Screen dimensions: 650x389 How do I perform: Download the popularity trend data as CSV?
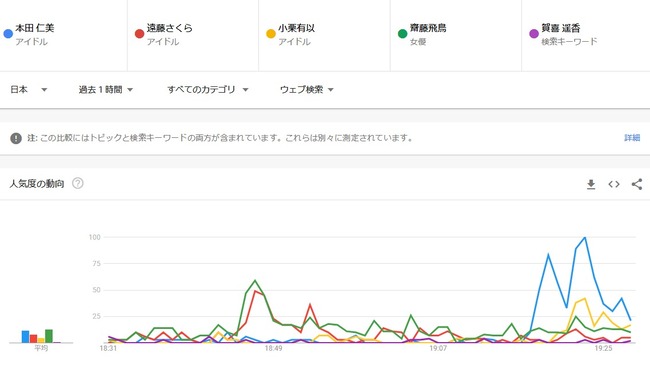[x=591, y=184]
